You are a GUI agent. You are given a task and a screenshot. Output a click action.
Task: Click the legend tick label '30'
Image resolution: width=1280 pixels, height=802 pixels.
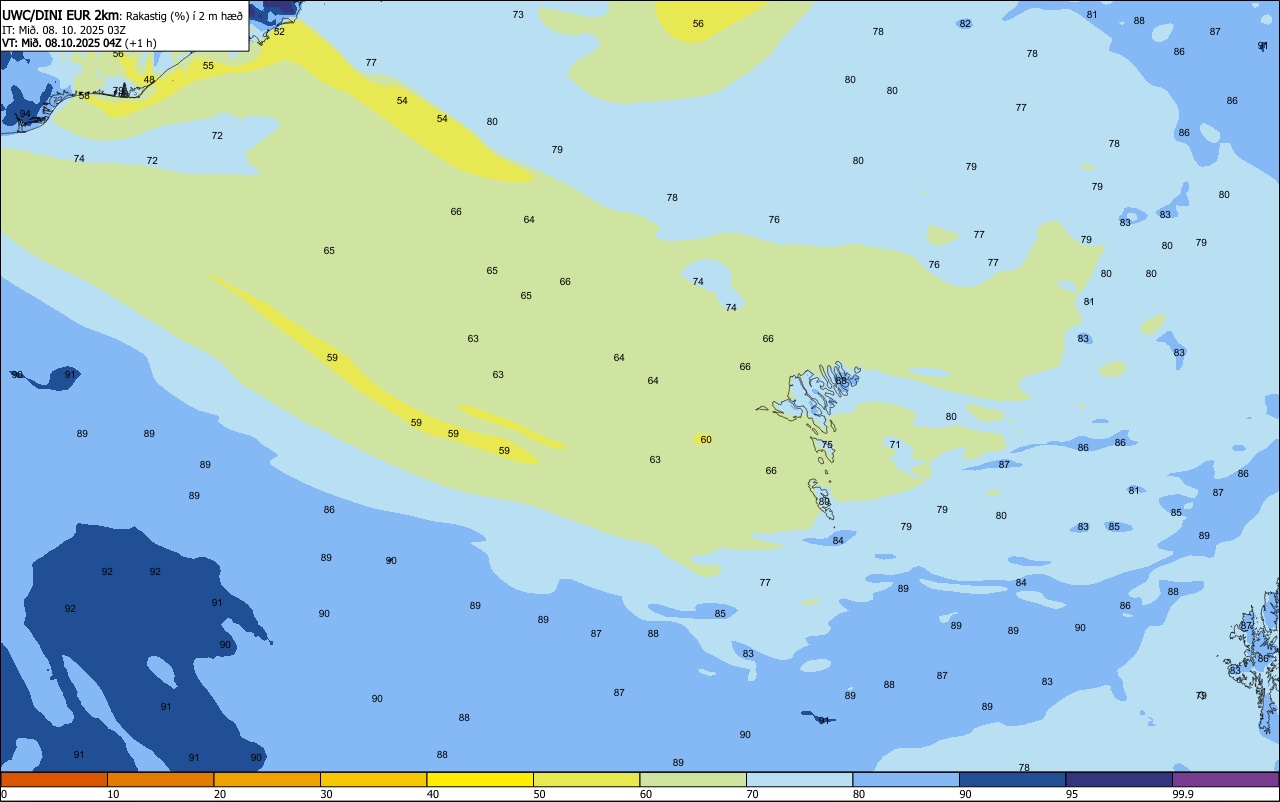326,794
